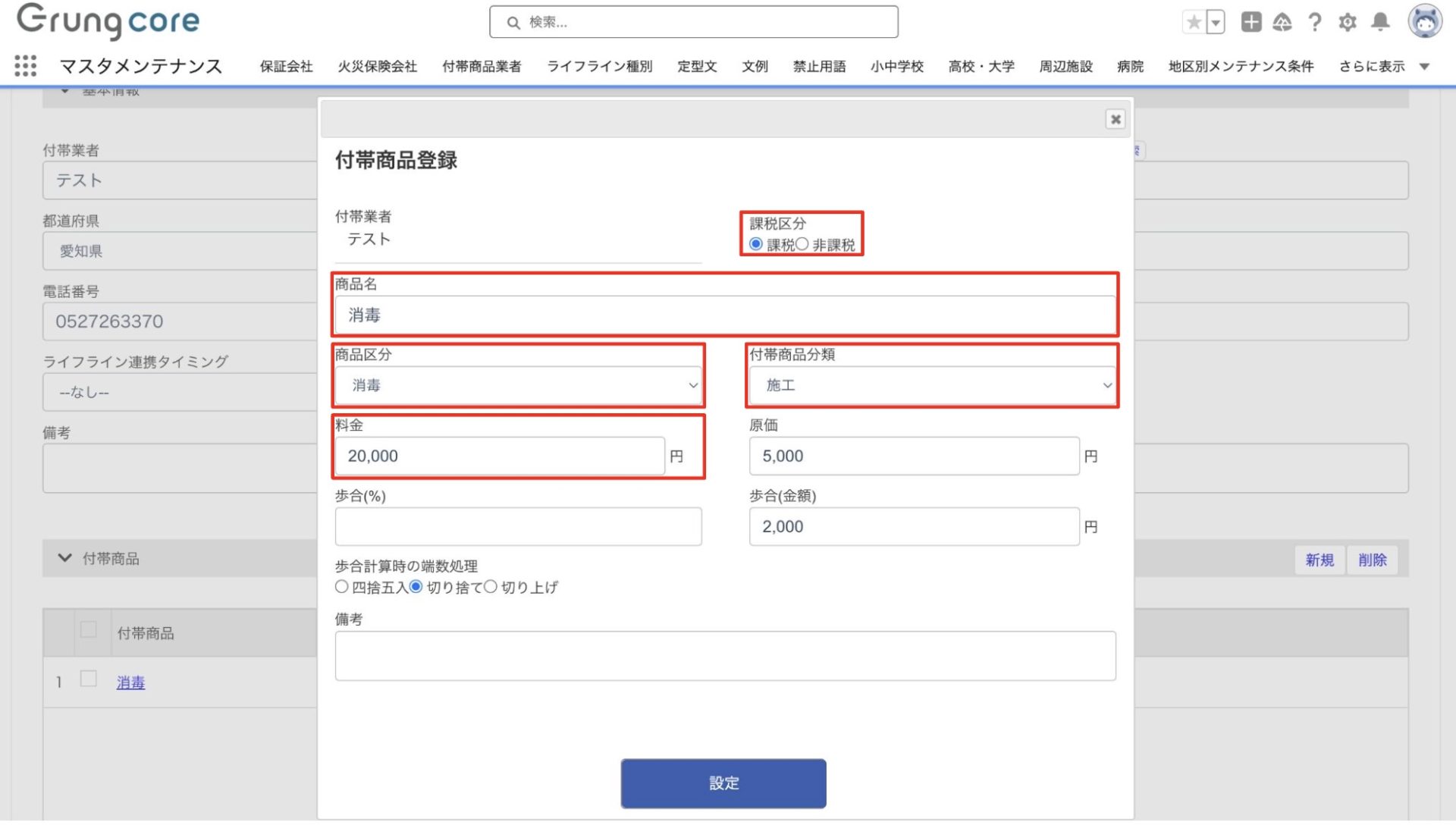Open the 付帯商品分類 dropdown
1456x825 pixels.
point(932,385)
